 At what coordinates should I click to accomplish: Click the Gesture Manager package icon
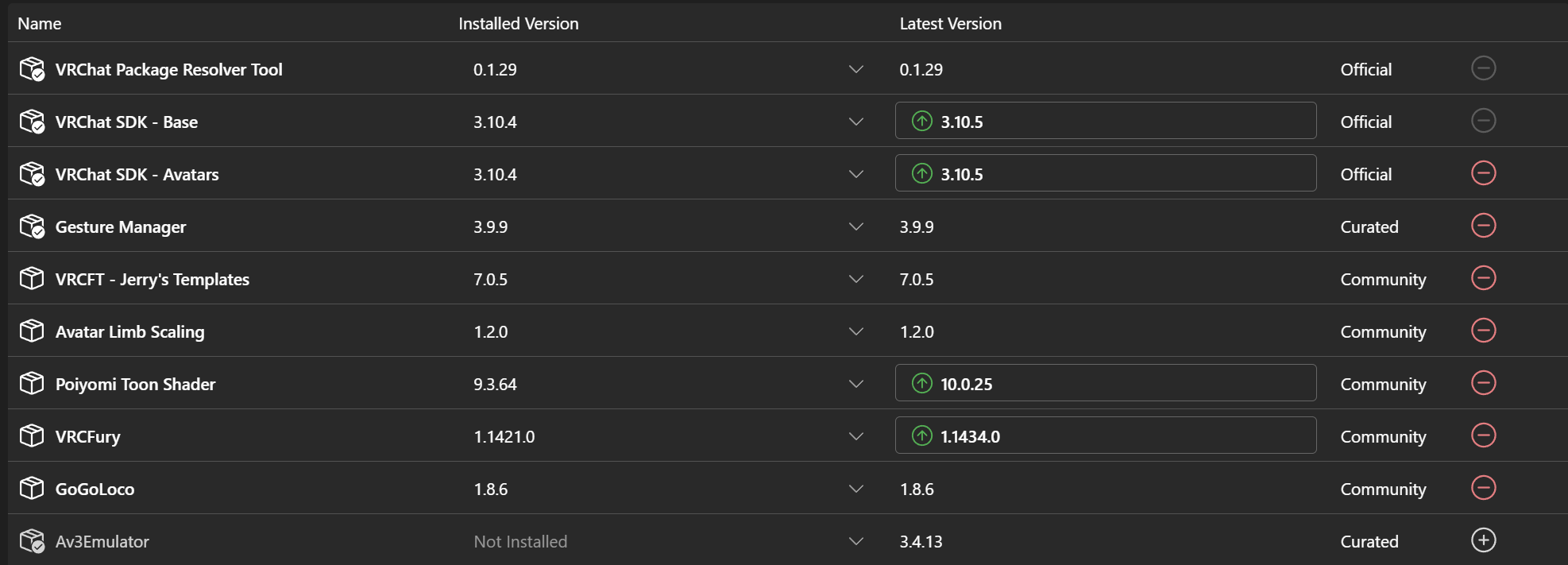(x=32, y=226)
